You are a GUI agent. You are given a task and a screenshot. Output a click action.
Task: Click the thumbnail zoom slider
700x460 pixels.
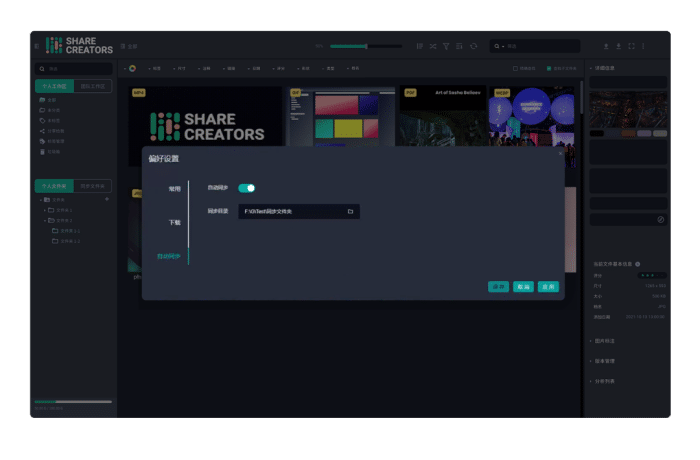coord(366,46)
